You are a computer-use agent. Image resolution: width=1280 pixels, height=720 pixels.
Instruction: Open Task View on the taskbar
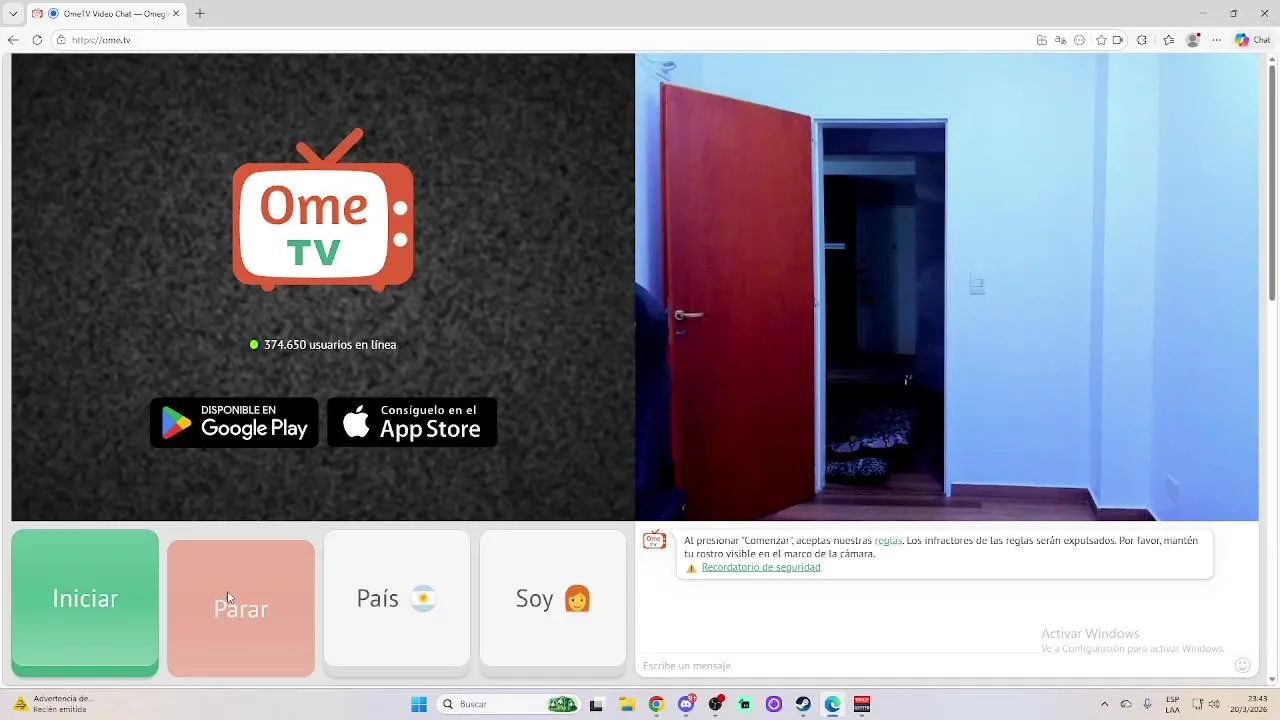tap(596, 704)
